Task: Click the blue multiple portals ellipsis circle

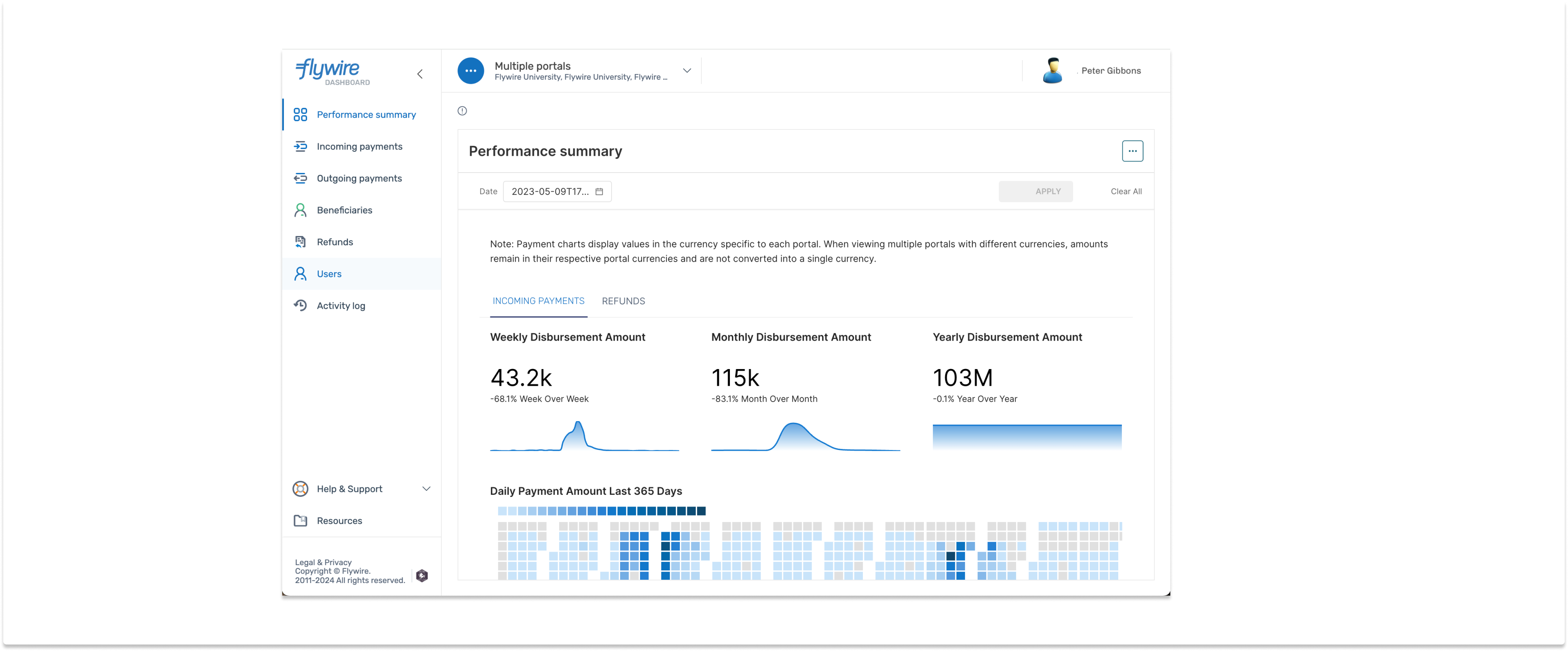Action: coord(470,71)
